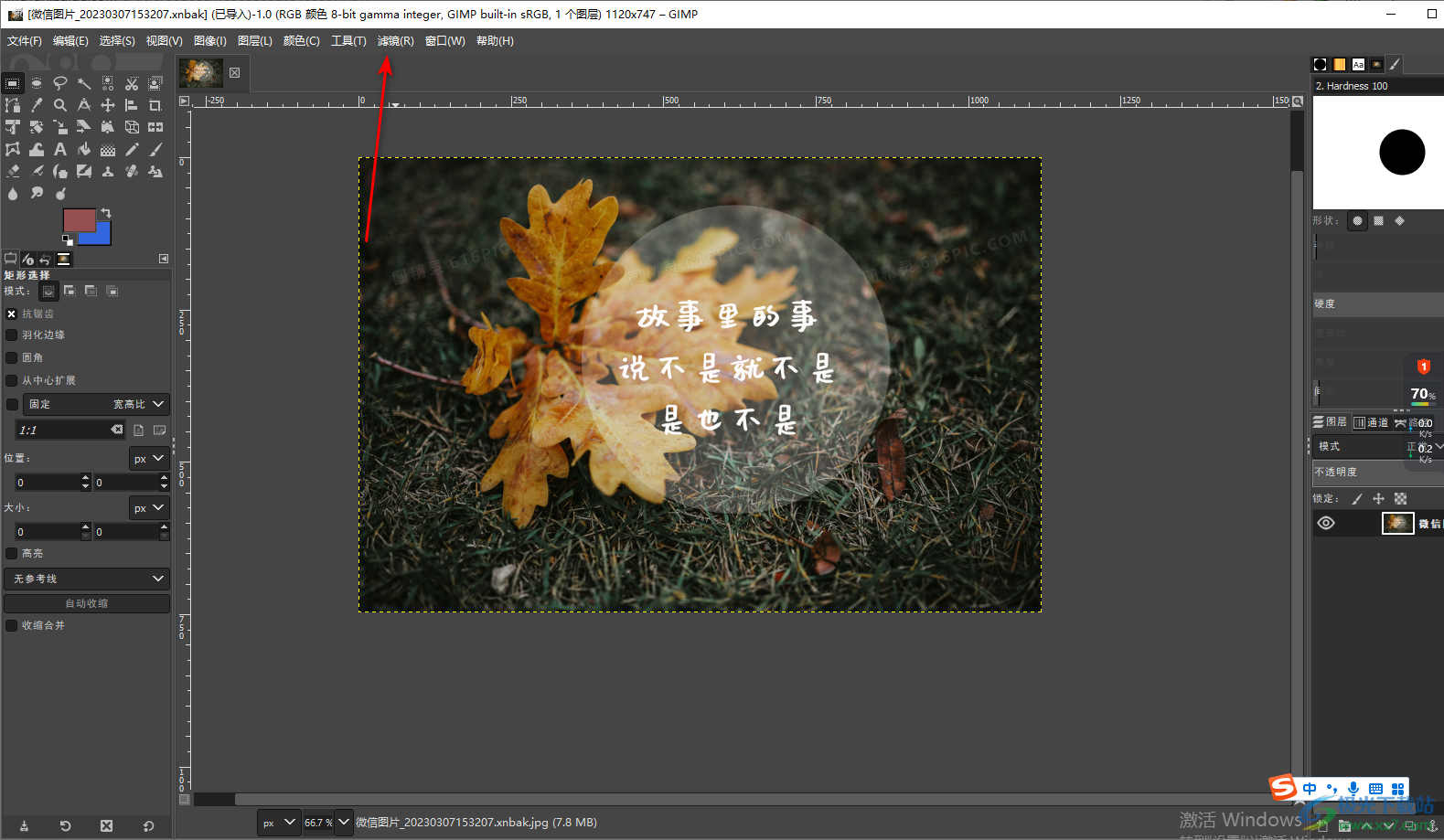This screenshot has width=1444, height=840.
Task: Switch to the 通道 channels tab
Action: [x=1371, y=422]
